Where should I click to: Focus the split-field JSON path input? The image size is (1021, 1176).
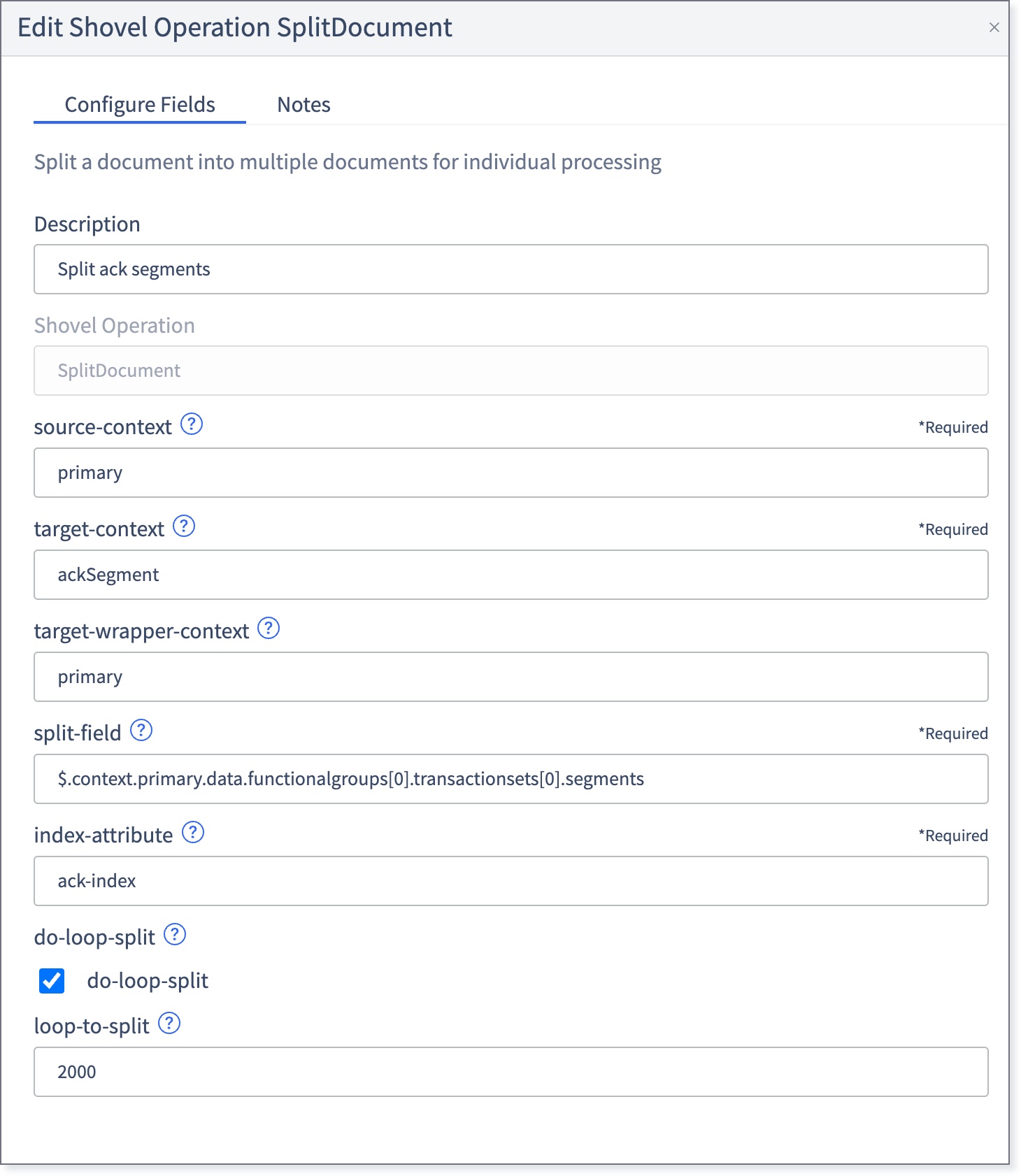pyautogui.click(x=511, y=779)
